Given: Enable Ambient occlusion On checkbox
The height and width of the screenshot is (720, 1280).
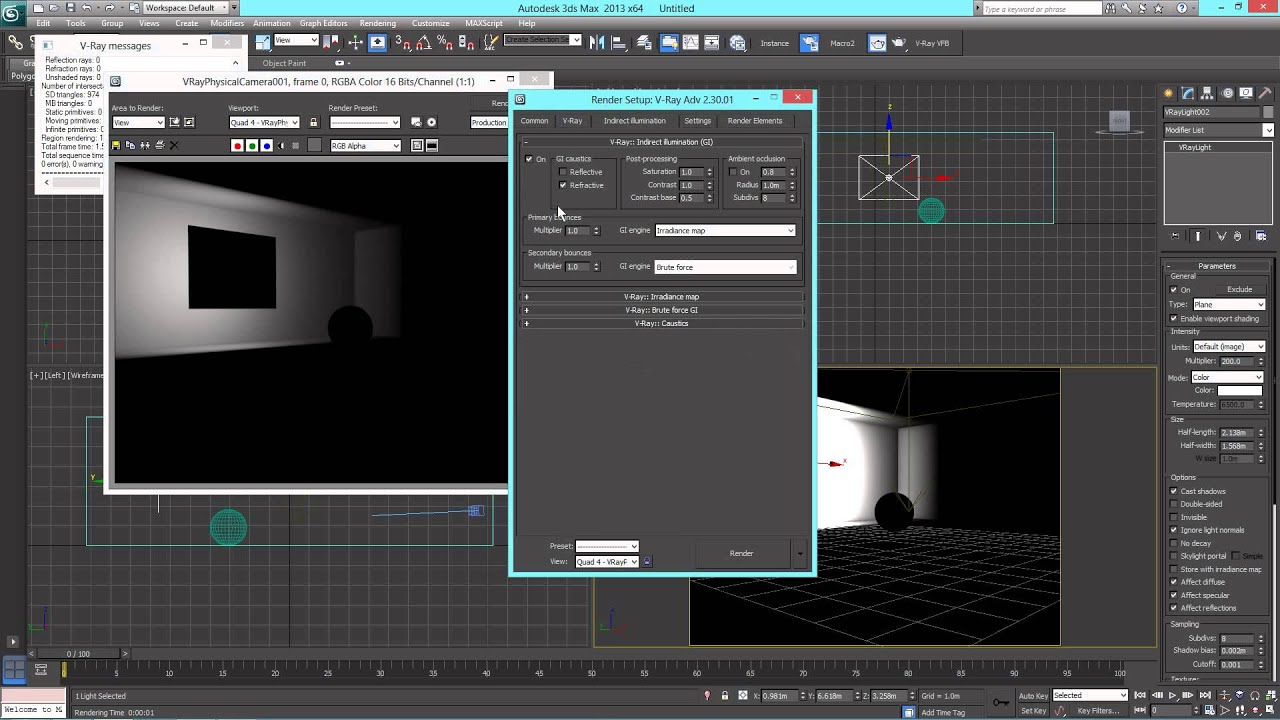Looking at the screenshot, I should coord(733,172).
